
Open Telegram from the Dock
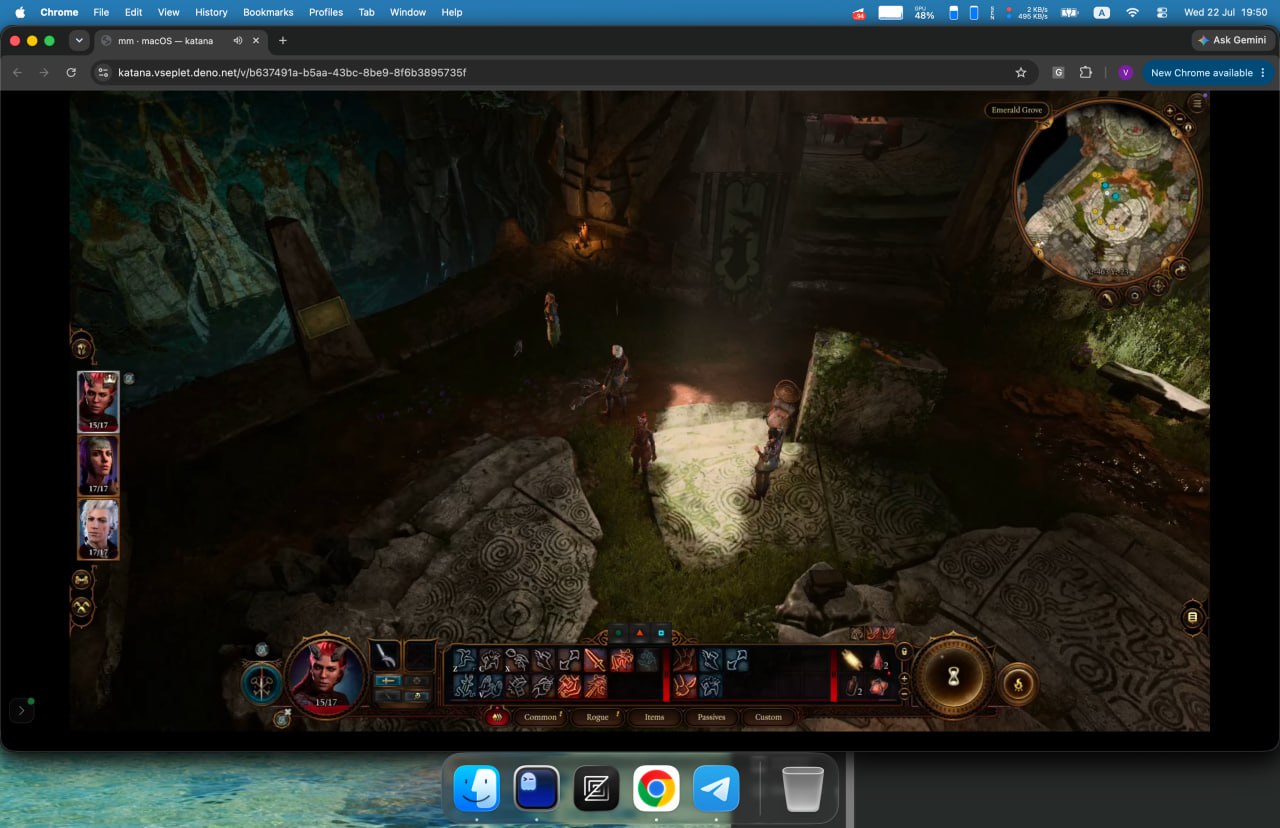point(716,789)
